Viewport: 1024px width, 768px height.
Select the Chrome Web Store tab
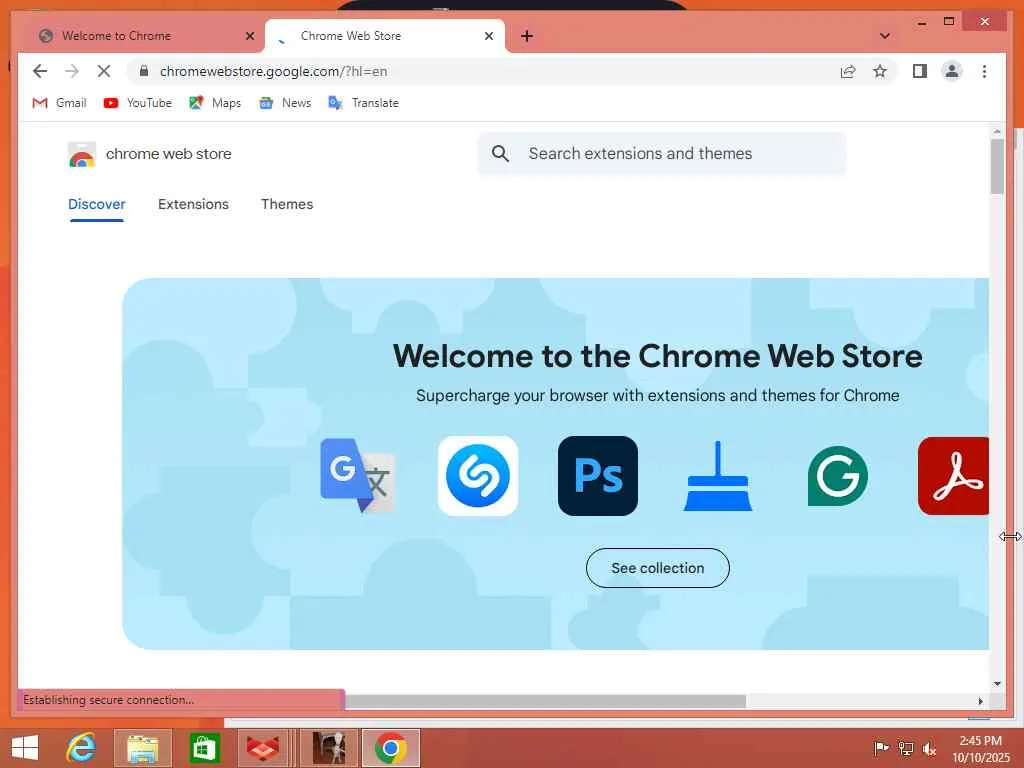[x=385, y=36]
